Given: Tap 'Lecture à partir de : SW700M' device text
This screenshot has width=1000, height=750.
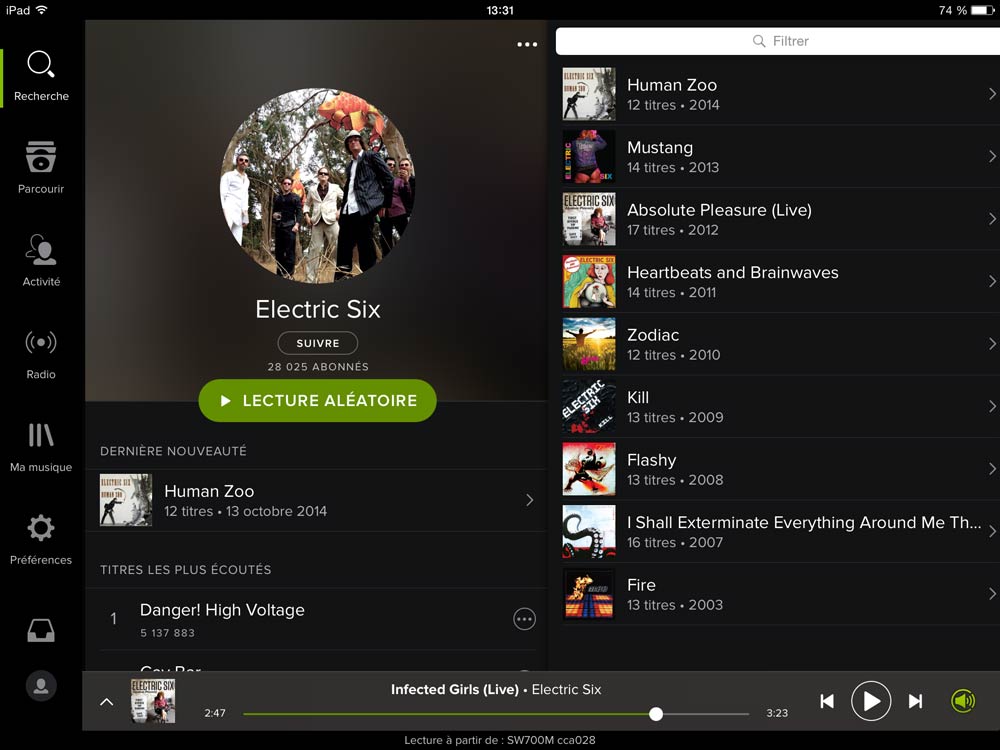Looking at the screenshot, I should tap(499, 740).
